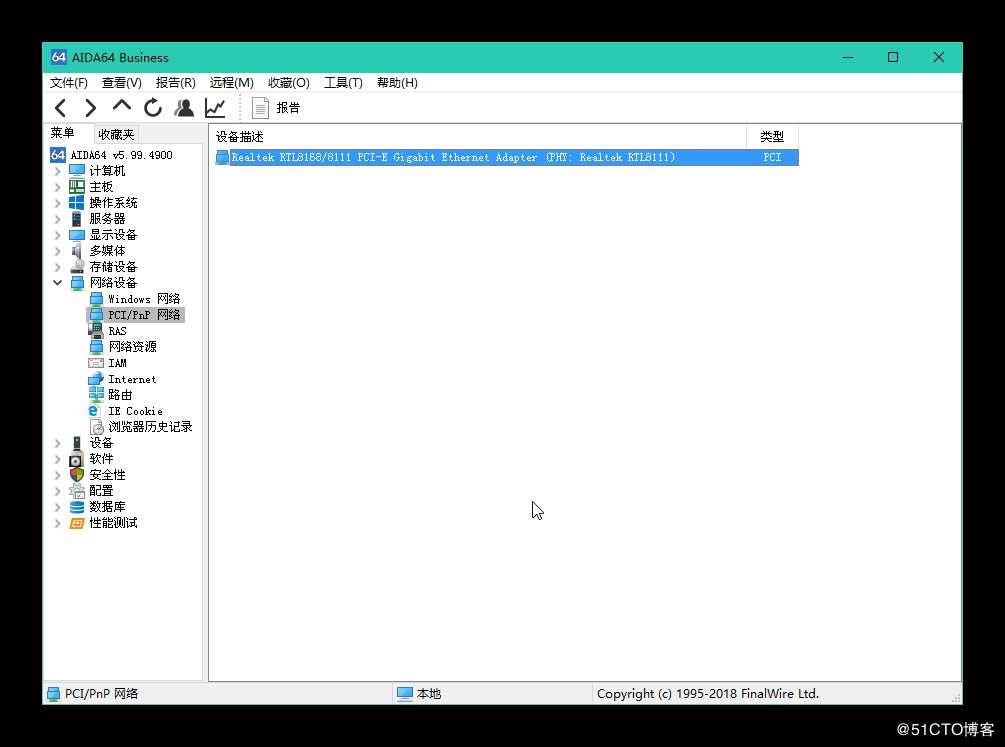
Task: Expand the 性能测试 tree node
Action: click(x=58, y=523)
